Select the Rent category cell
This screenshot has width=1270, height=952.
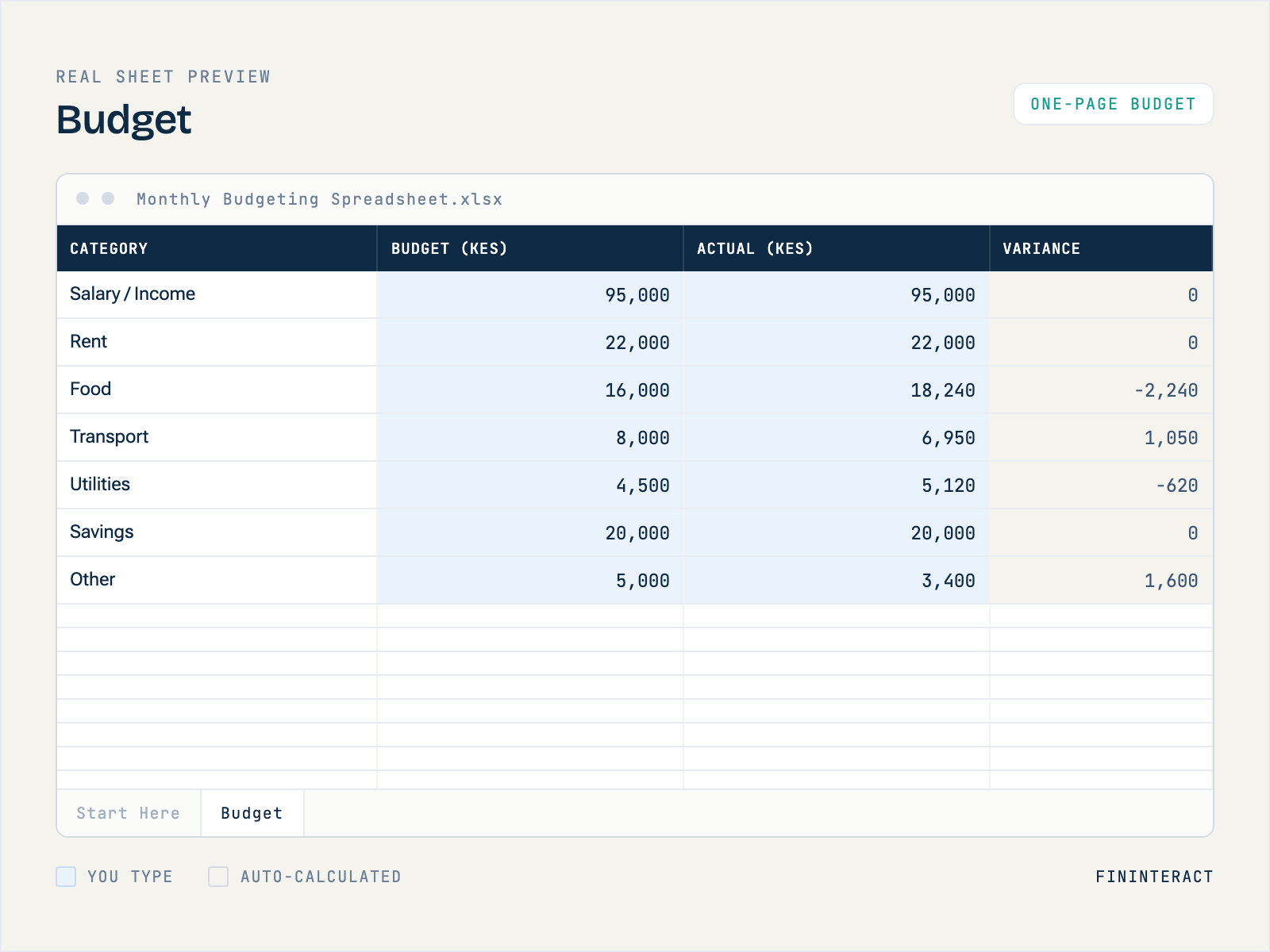[x=217, y=343]
